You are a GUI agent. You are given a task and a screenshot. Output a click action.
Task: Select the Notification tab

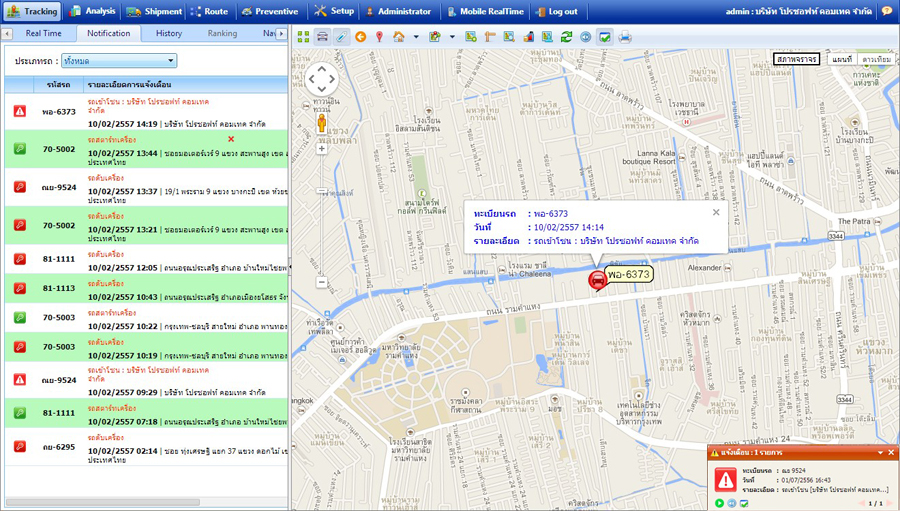tap(108, 33)
